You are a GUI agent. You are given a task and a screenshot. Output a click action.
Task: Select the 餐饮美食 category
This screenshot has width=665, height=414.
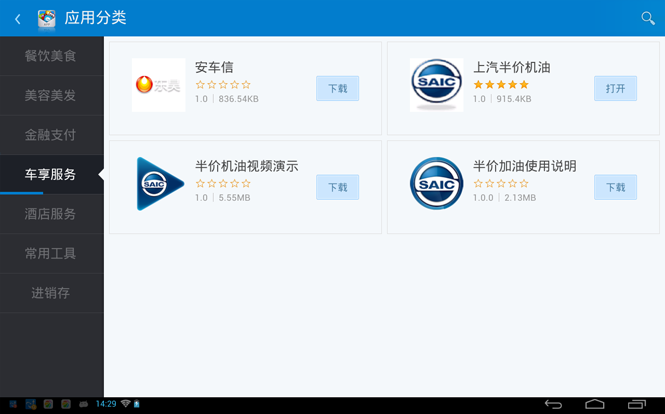52,56
